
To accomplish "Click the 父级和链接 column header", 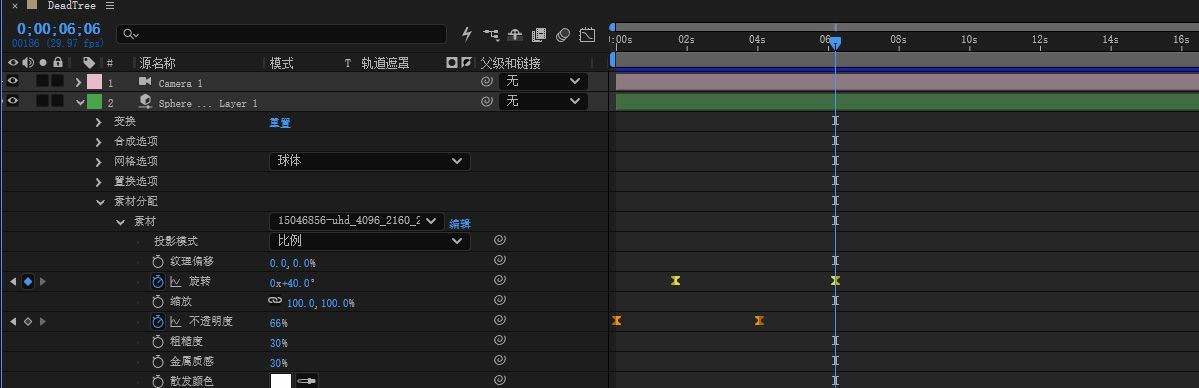I will (510, 63).
